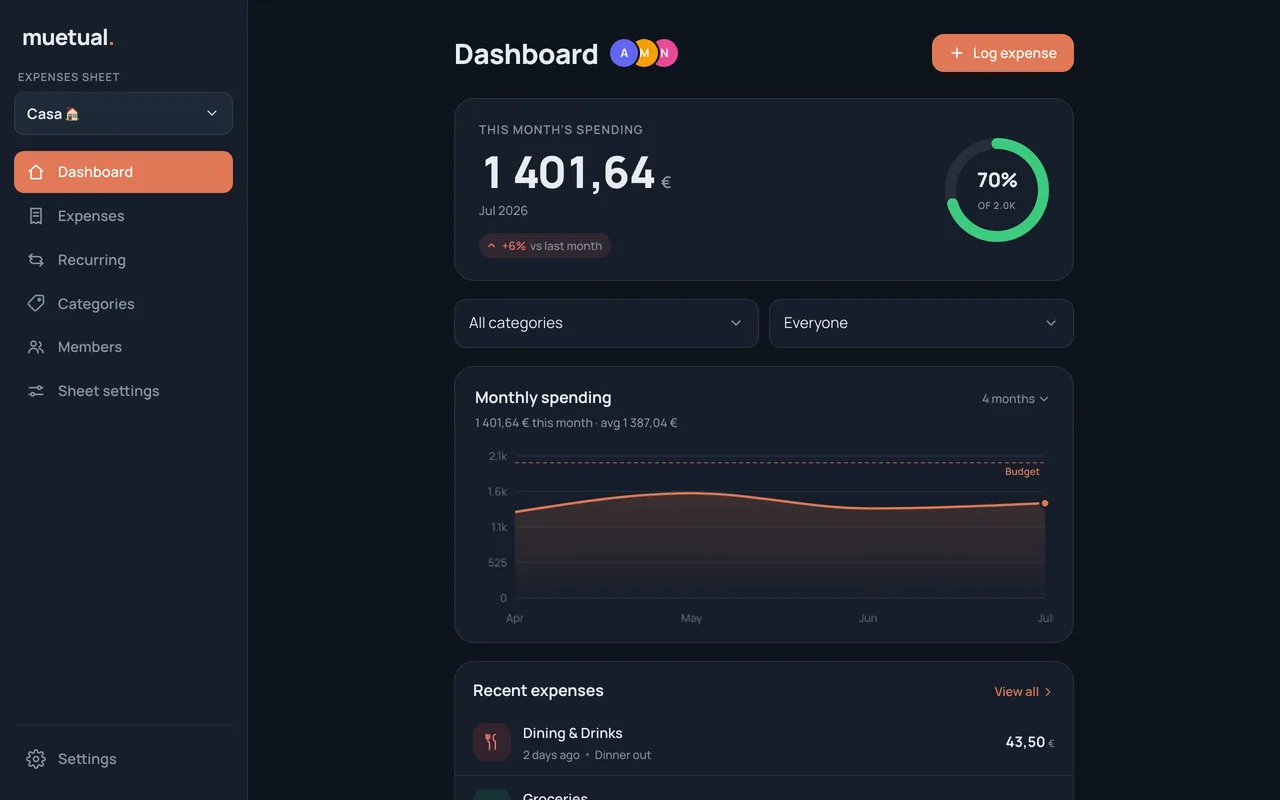This screenshot has width=1280, height=800.
Task: Click the 70% budget progress ring
Action: pyautogui.click(x=997, y=190)
